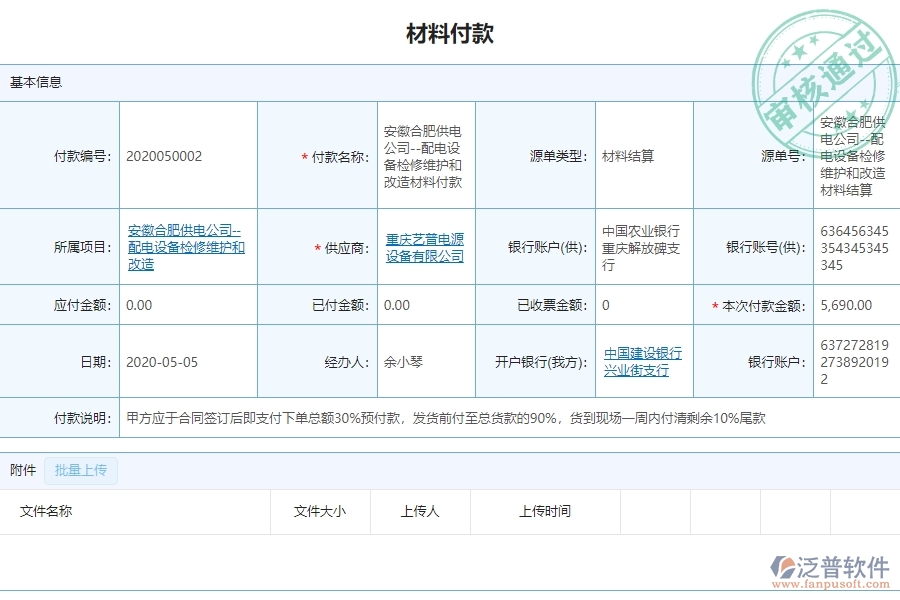Open the project link 安徽合肥供电公司--配电设备检修维护和改造

[187, 247]
